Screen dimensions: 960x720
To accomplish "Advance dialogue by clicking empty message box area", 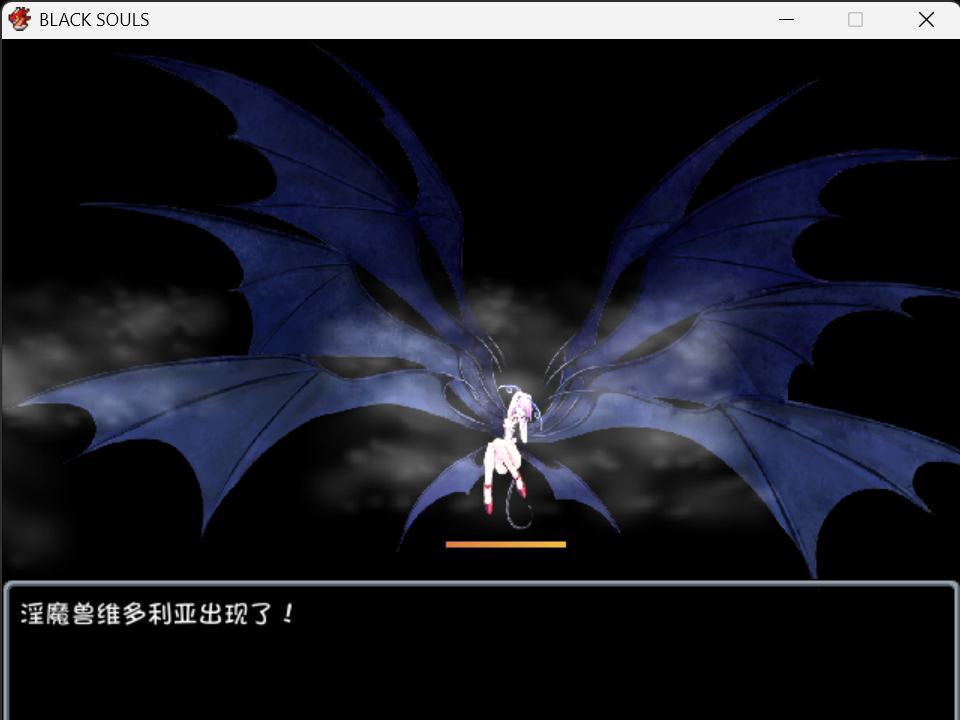I will tap(480, 673).
